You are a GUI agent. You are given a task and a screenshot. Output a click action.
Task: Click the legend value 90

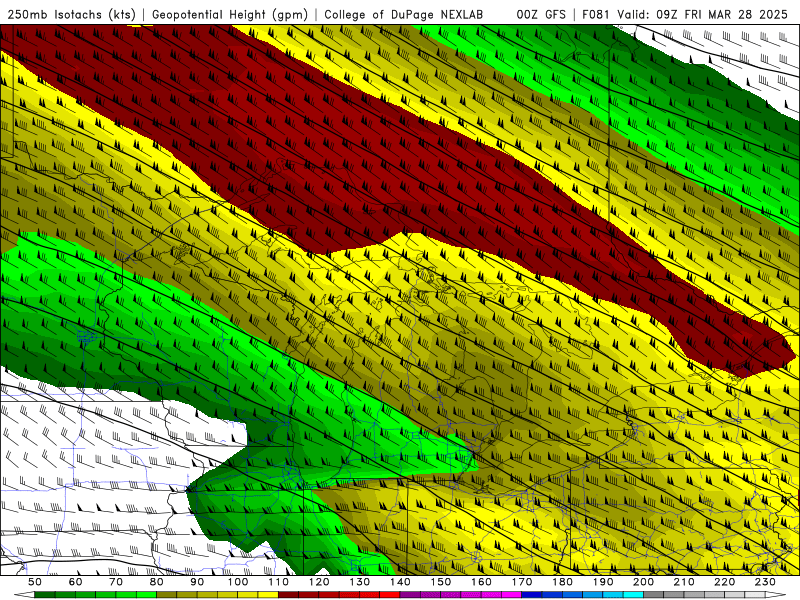point(197,582)
